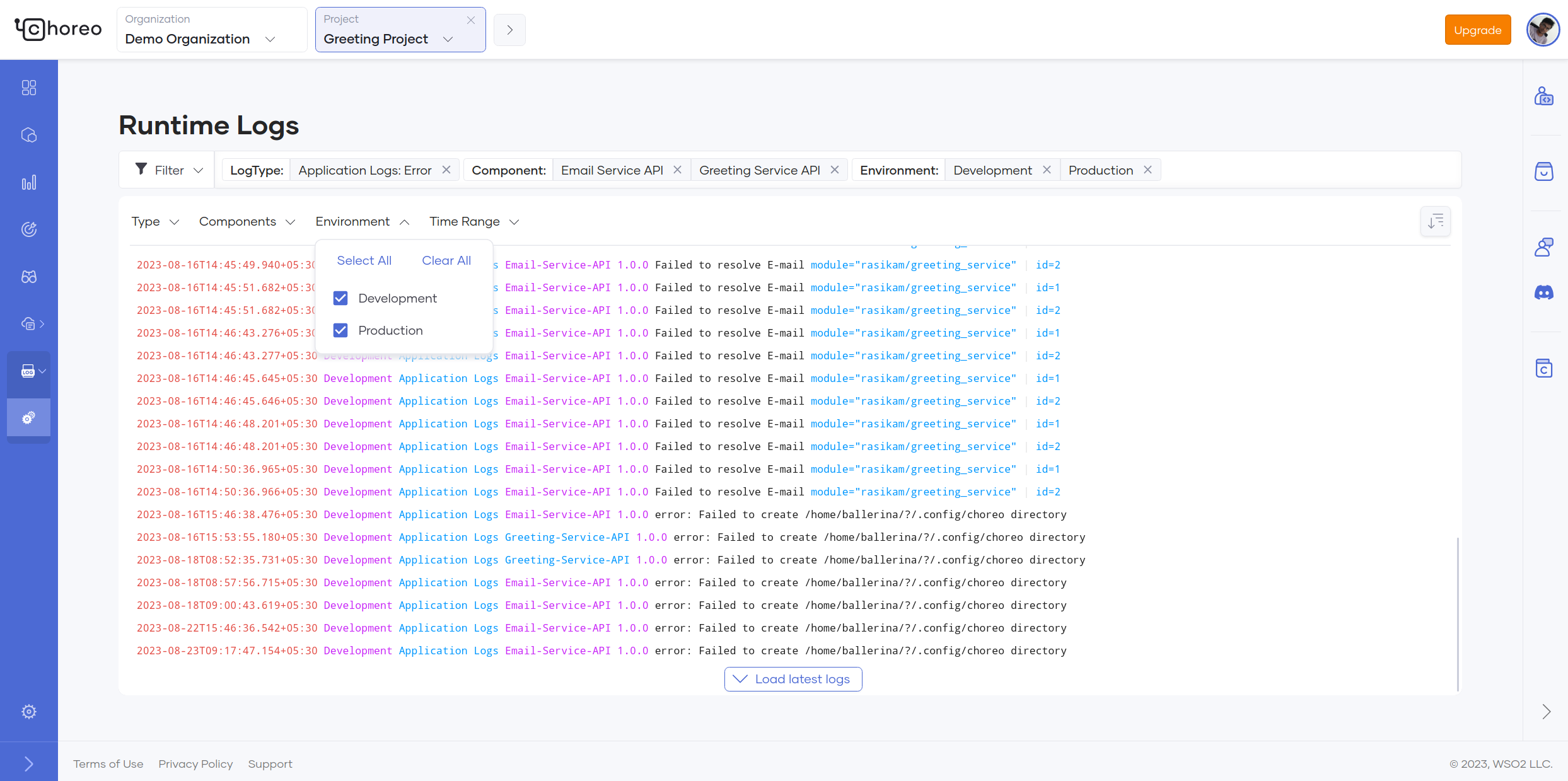Click the Runtime Logs heading

click(x=209, y=125)
